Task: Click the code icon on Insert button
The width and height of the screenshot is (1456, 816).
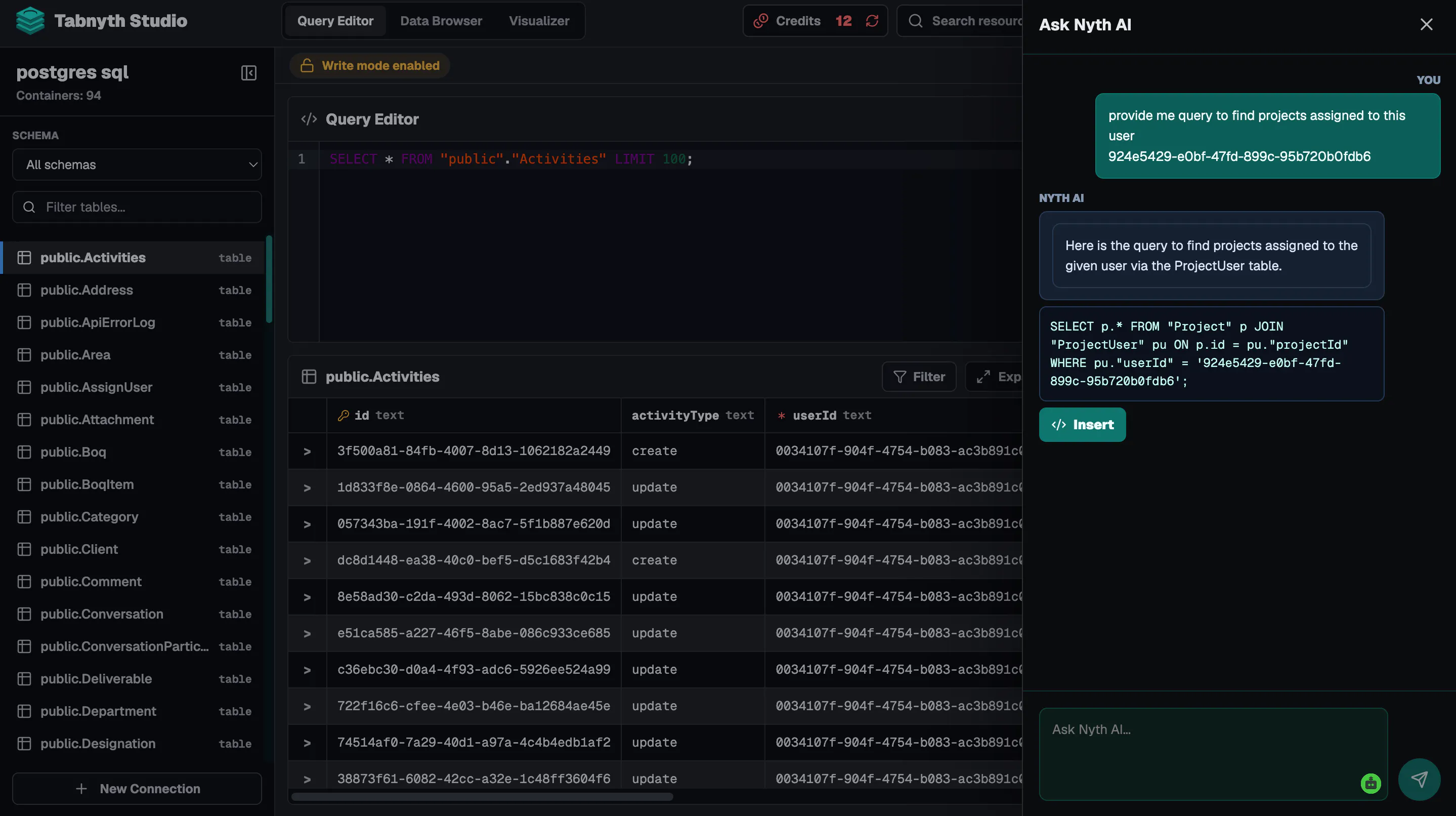Action: click(1059, 425)
